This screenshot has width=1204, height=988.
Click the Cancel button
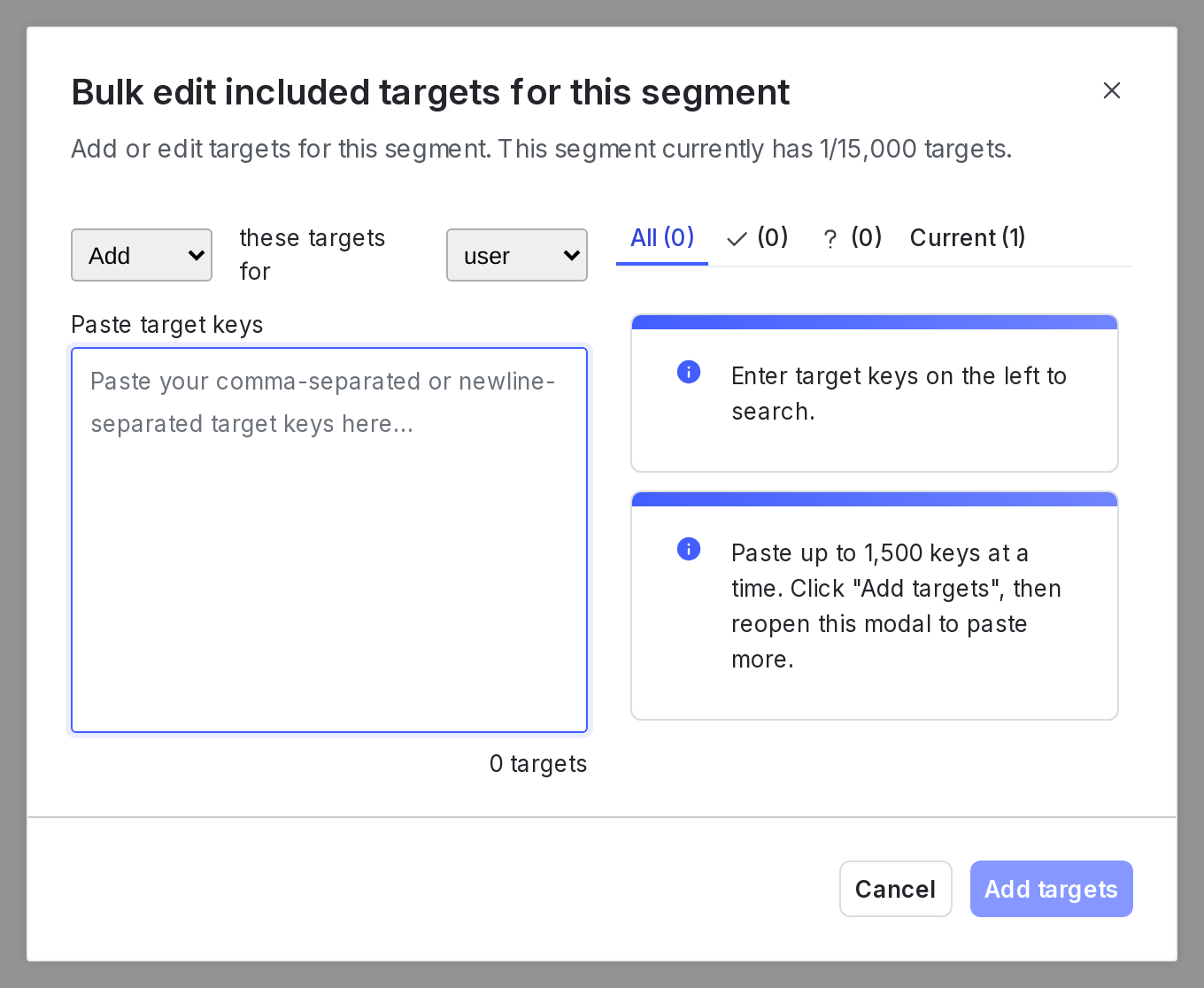pyautogui.click(x=895, y=889)
